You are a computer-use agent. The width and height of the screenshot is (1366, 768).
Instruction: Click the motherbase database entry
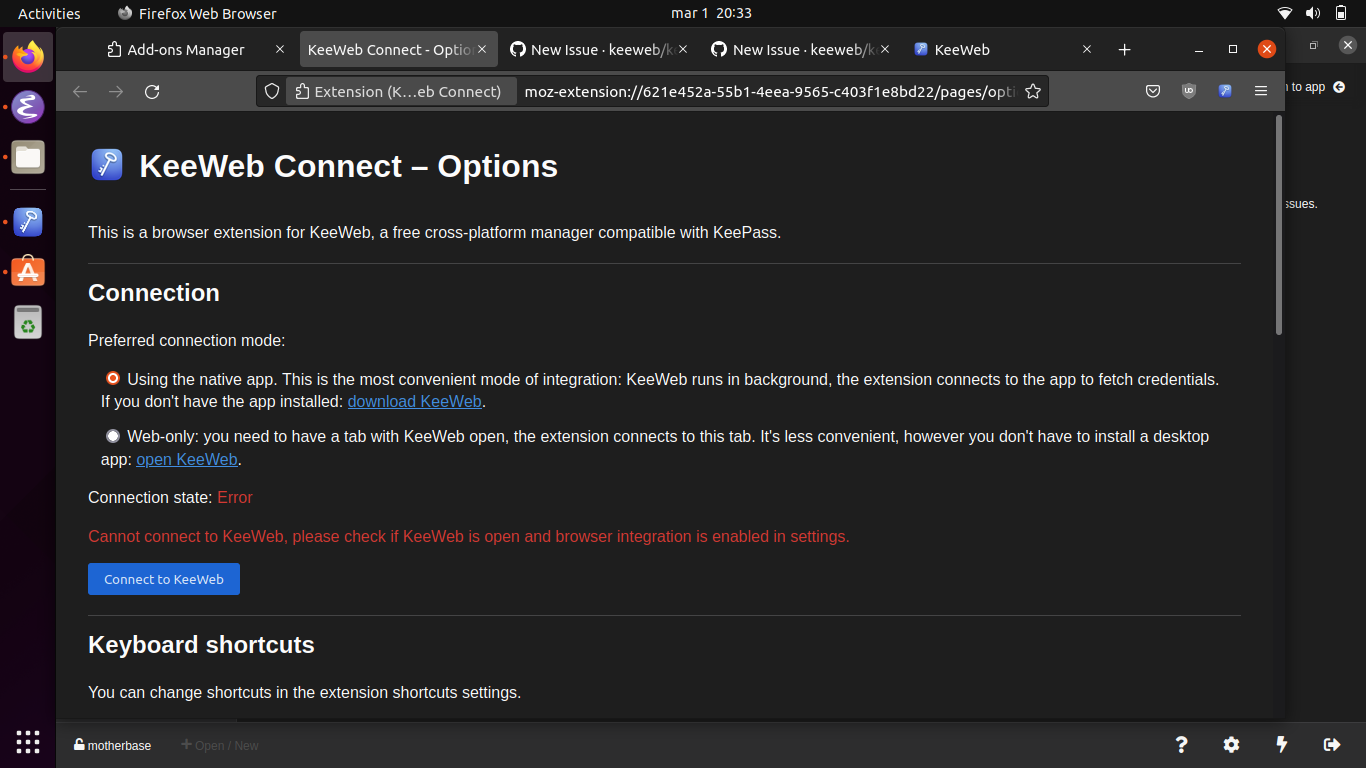pos(111,744)
